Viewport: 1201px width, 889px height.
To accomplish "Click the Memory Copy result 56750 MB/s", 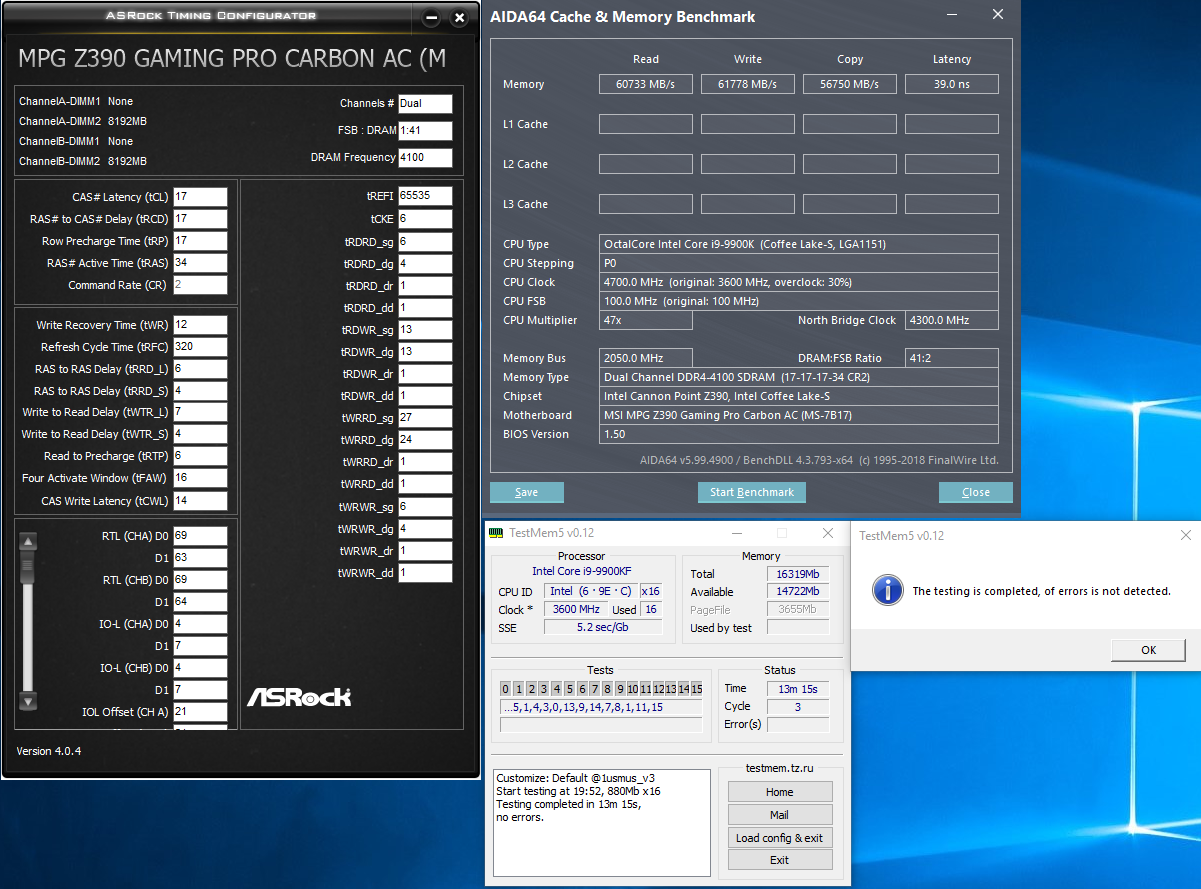I will coord(850,84).
